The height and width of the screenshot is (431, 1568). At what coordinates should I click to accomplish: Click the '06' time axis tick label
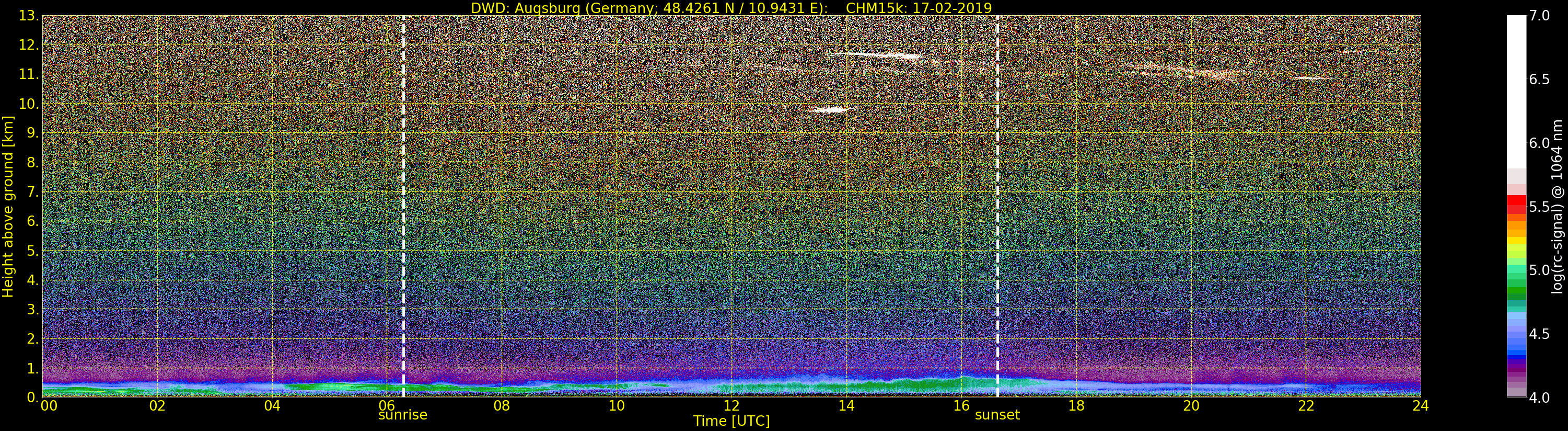point(387,405)
